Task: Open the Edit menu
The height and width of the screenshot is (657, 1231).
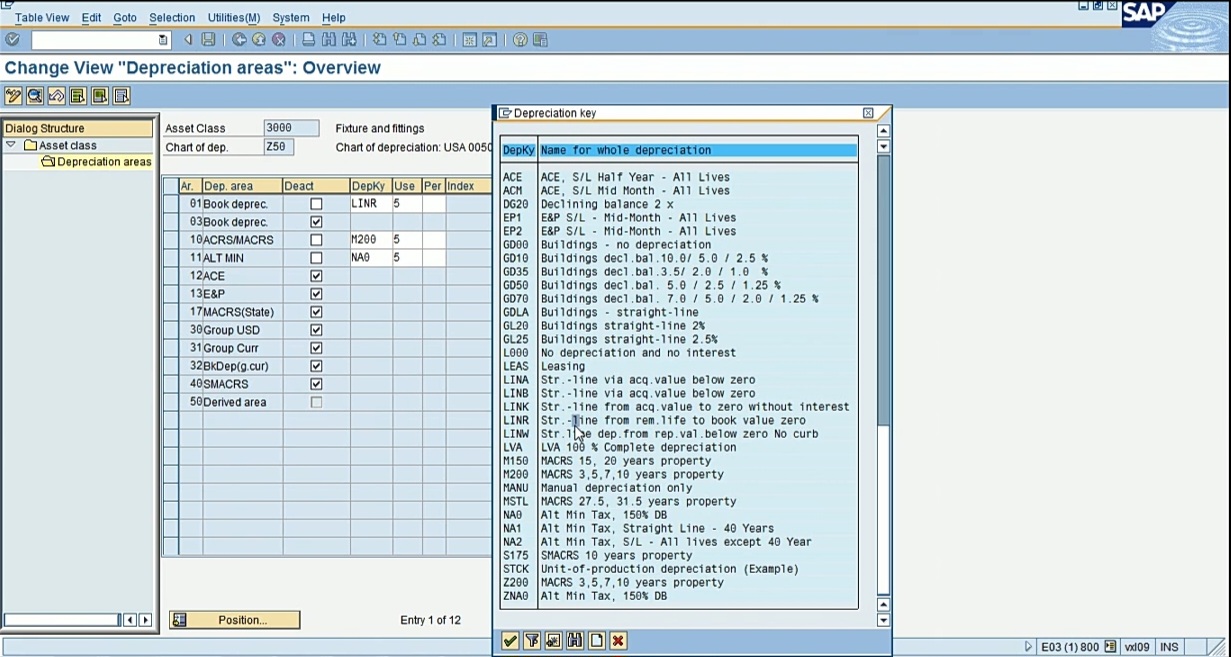Action: 91,18
